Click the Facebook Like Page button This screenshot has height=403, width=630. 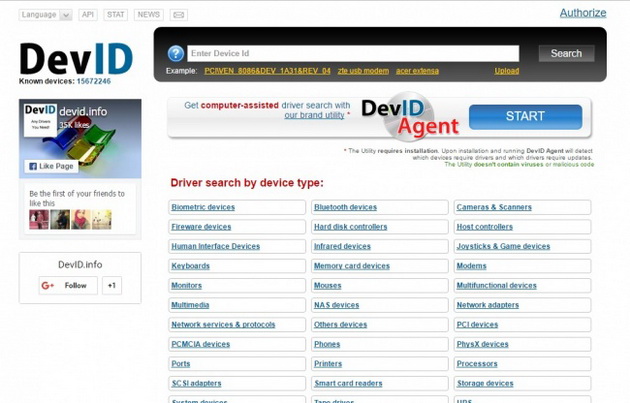pos(51,166)
